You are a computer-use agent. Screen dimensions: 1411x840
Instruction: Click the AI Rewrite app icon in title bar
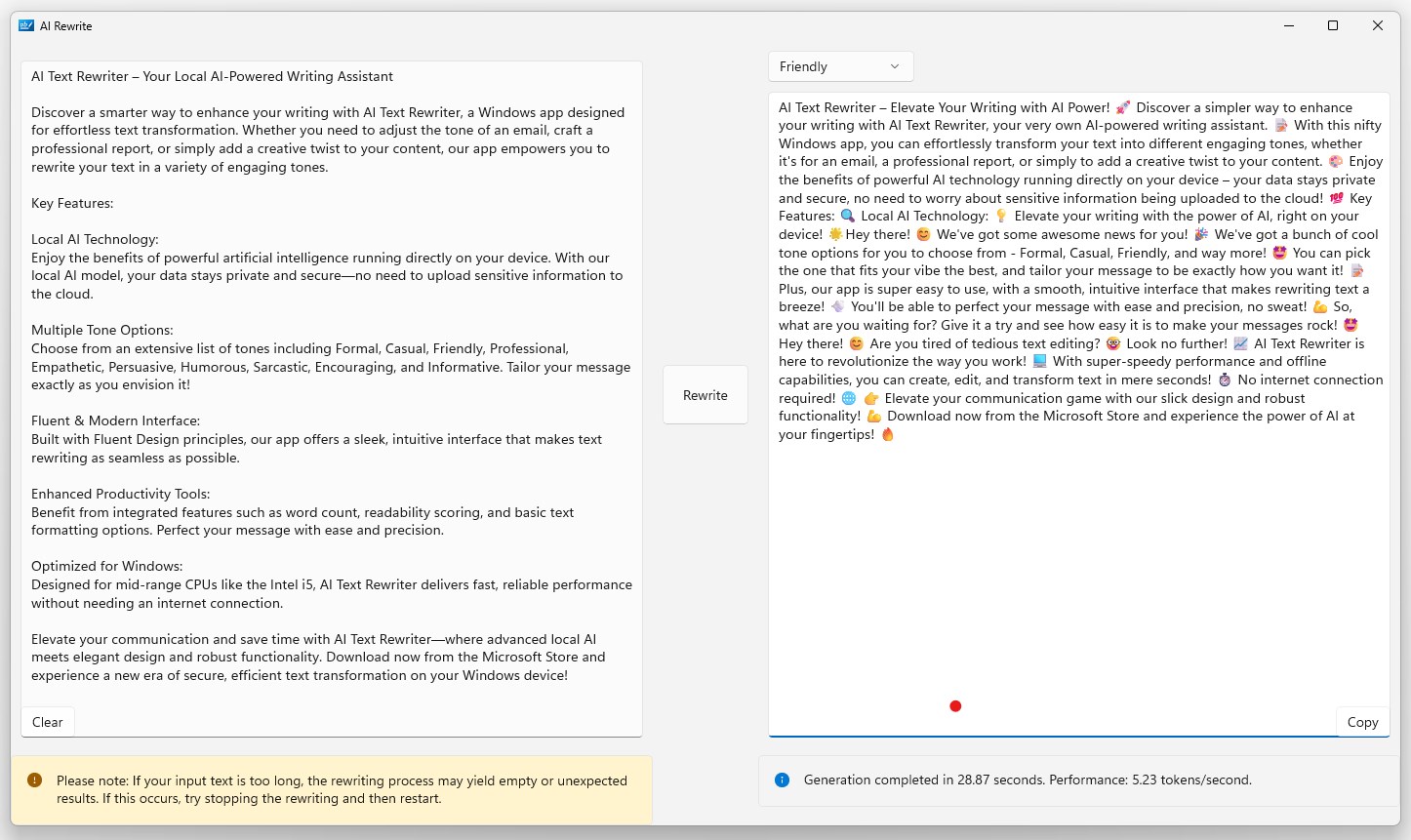click(26, 26)
